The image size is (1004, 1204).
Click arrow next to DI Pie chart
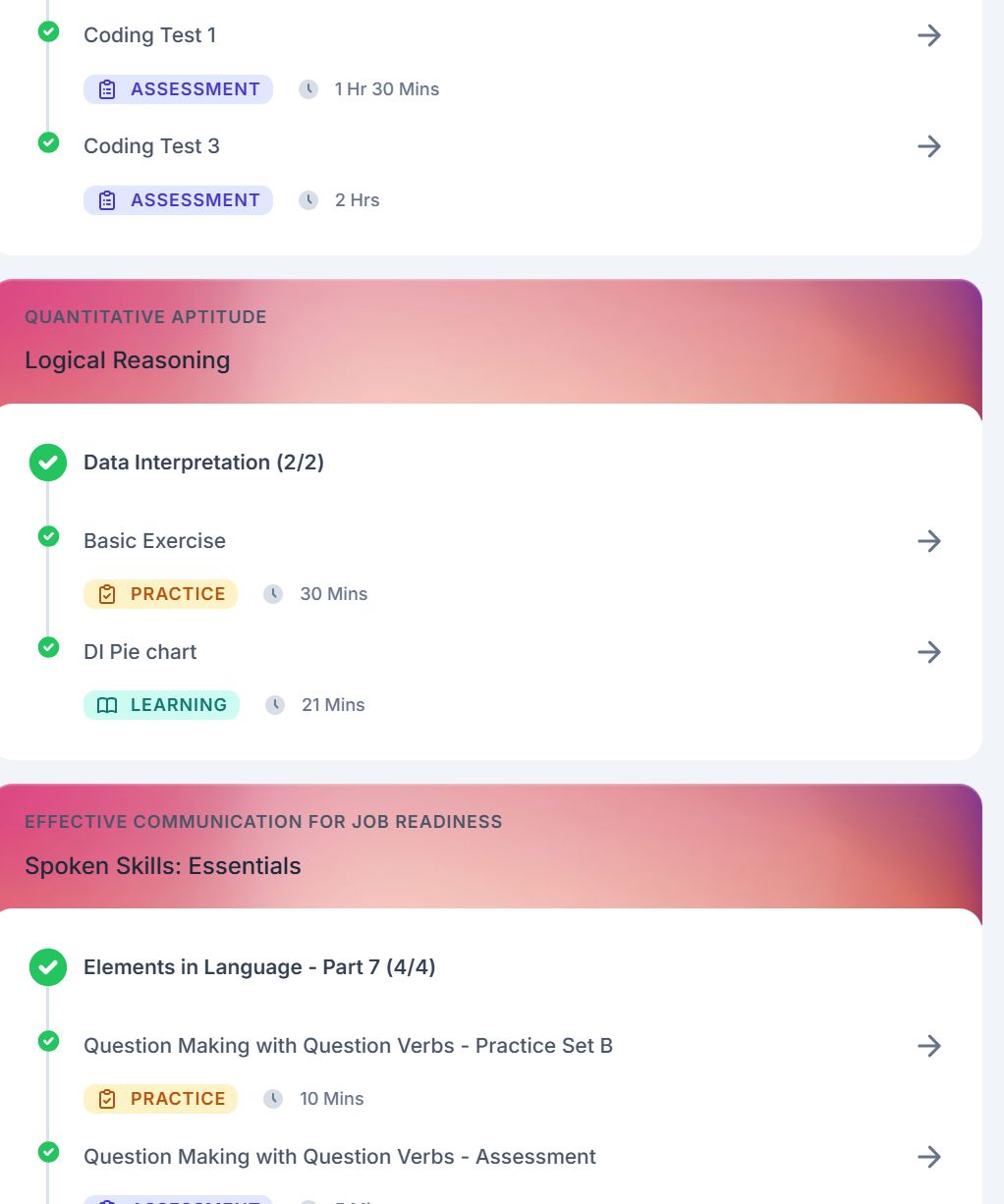(x=928, y=652)
